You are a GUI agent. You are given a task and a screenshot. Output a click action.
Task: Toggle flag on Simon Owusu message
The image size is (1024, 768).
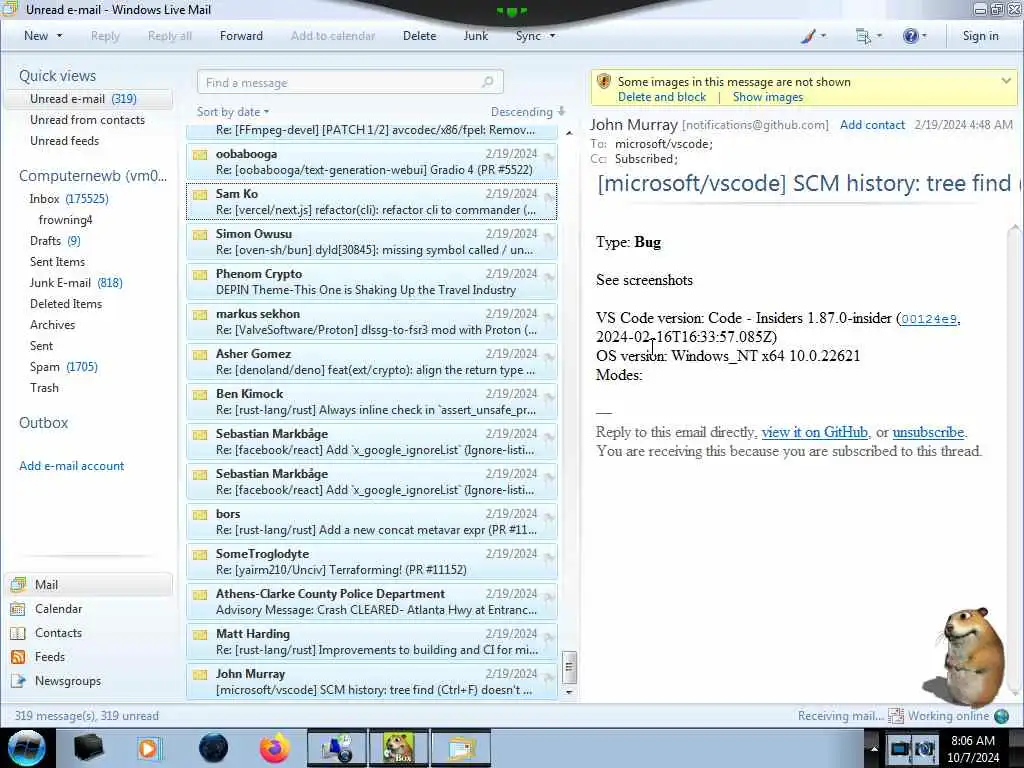(549, 236)
